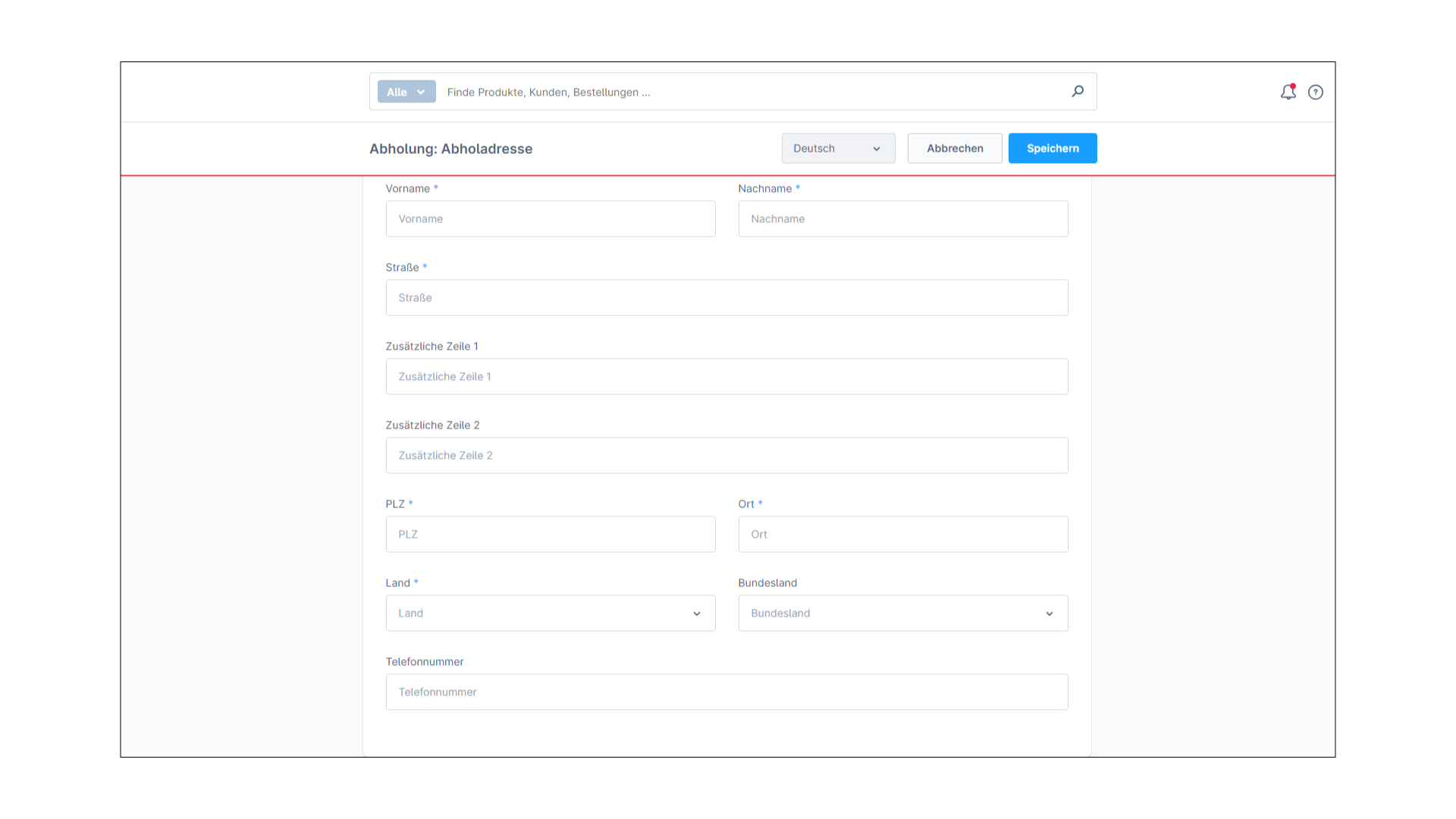1456x819 pixels.
Task: Expand the Bundesland dropdown
Action: (903, 613)
